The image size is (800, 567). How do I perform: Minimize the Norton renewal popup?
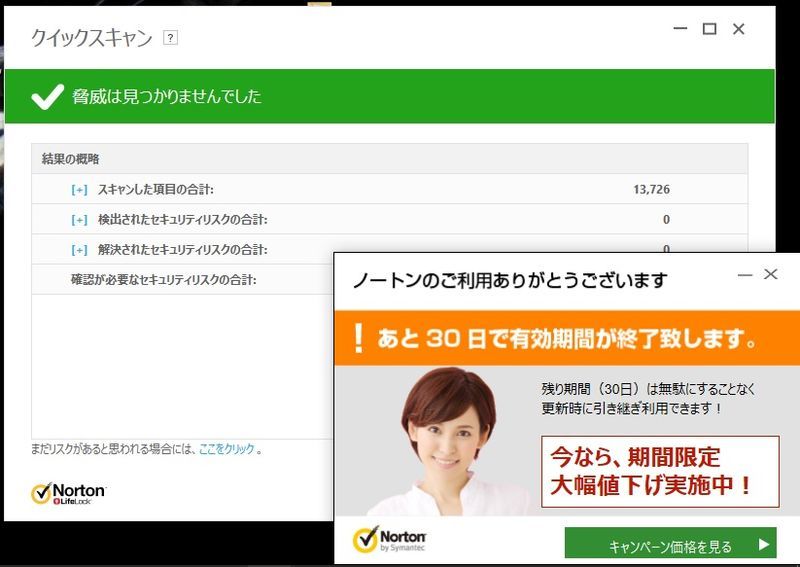[x=745, y=275]
